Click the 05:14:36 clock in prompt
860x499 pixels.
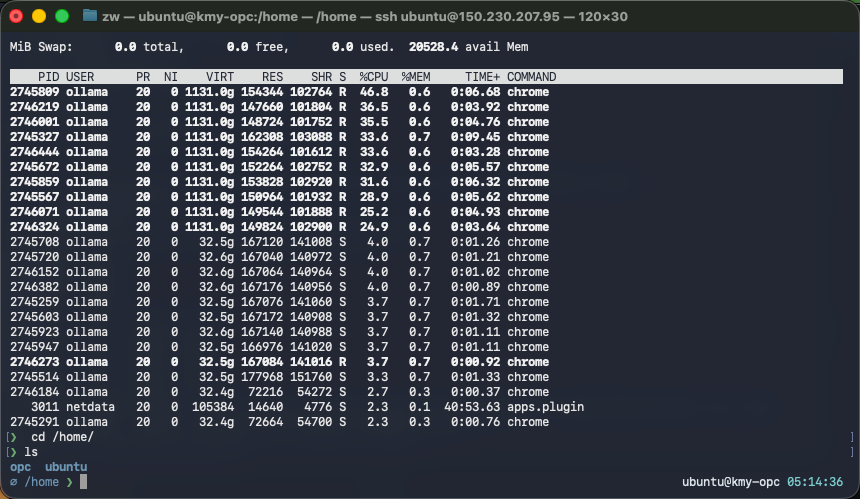coord(815,482)
